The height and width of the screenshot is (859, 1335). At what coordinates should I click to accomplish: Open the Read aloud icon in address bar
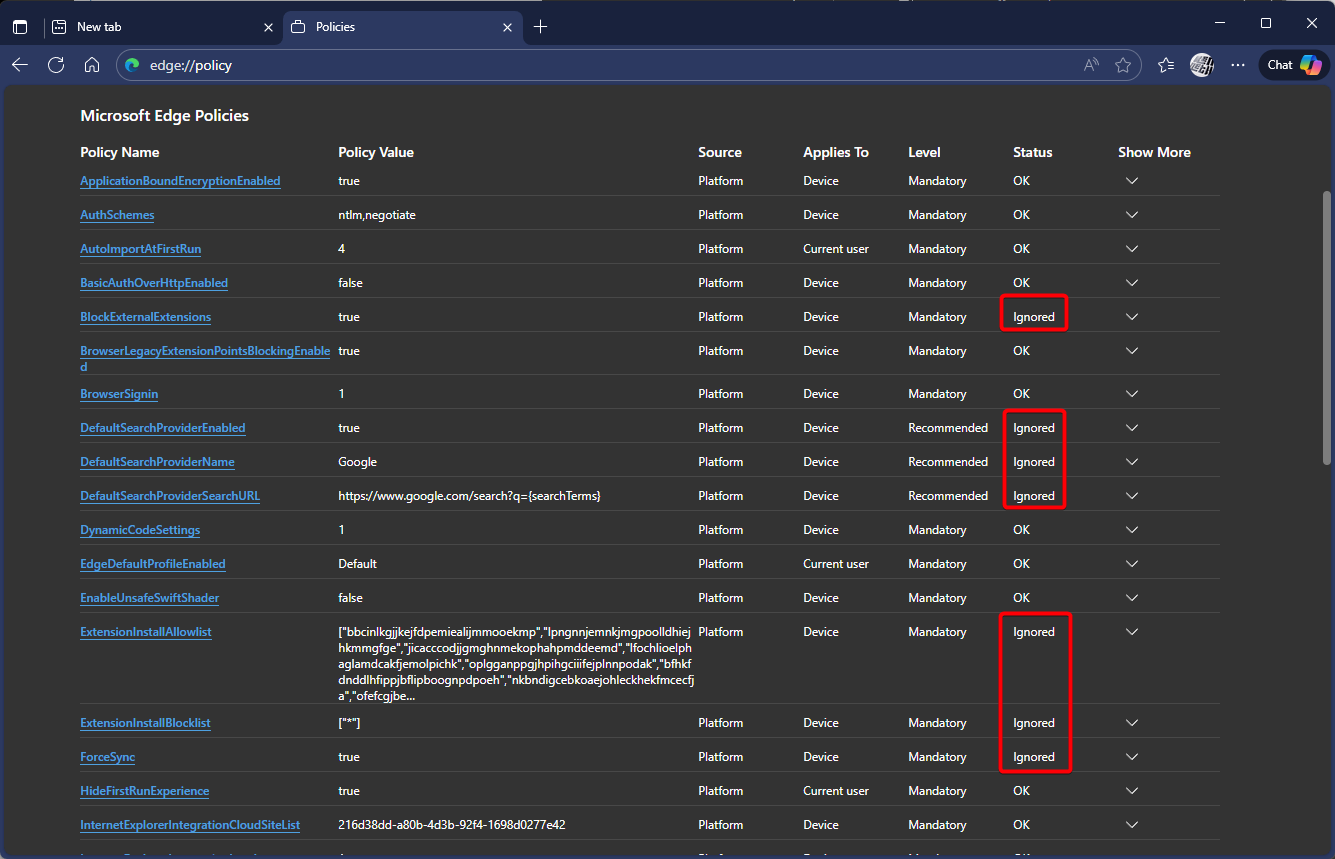tap(1091, 65)
